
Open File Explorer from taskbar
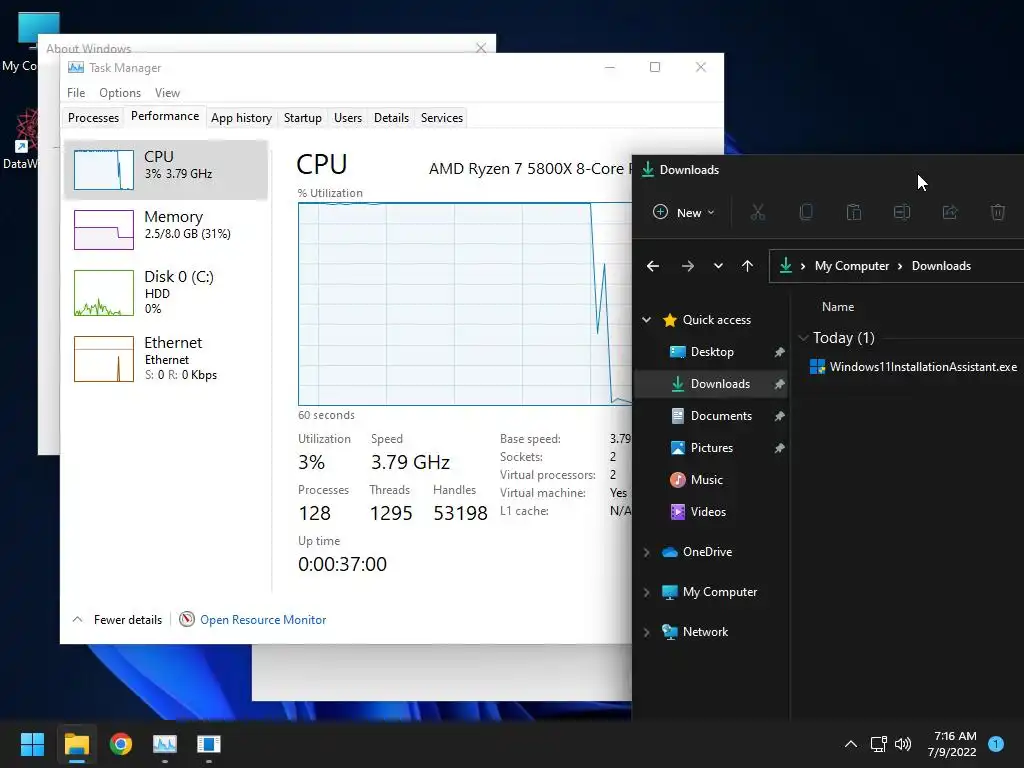click(76, 744)
